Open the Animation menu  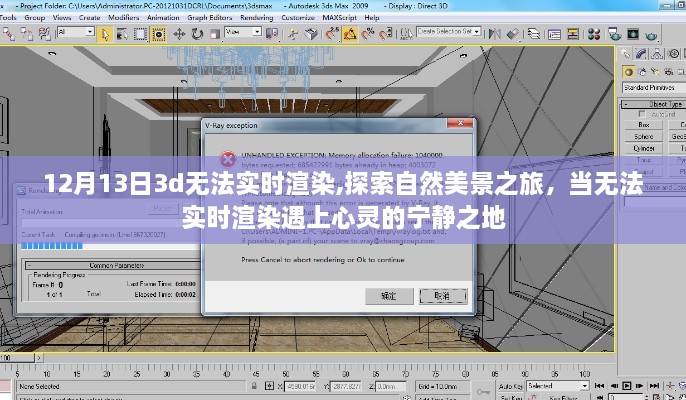click(163, 18)
